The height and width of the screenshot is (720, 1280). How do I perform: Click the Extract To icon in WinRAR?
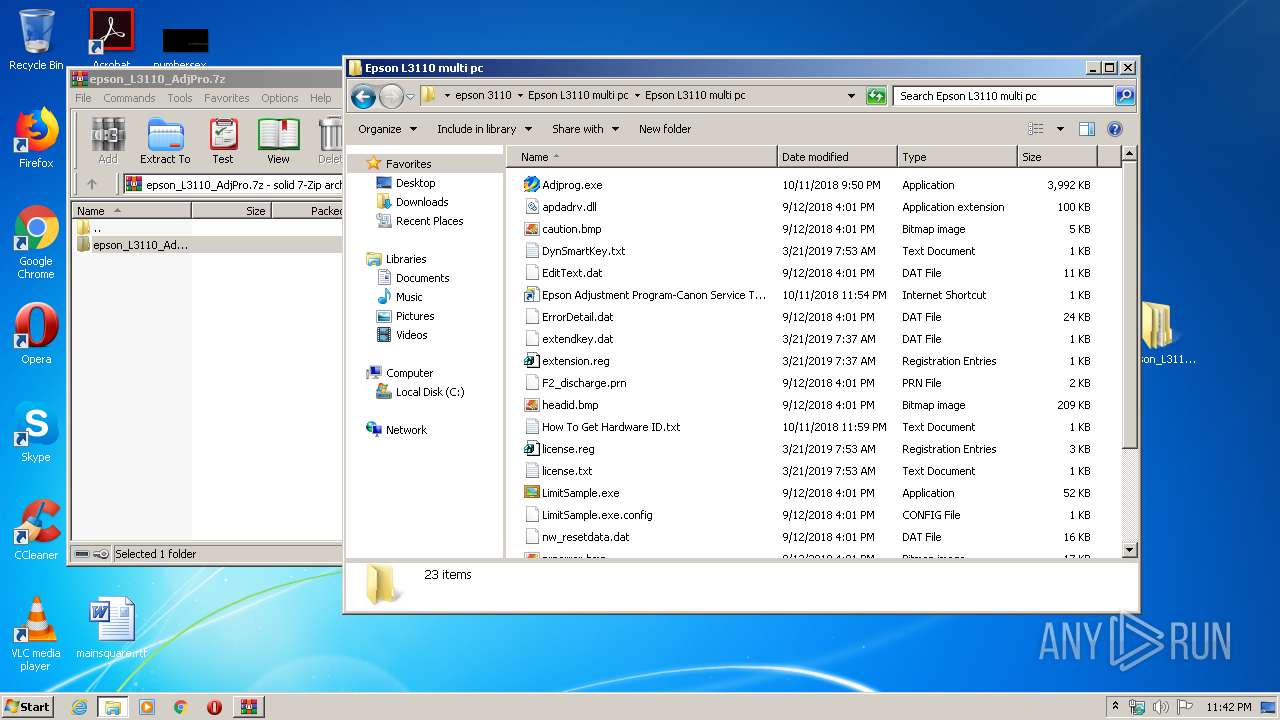(165, 140)
